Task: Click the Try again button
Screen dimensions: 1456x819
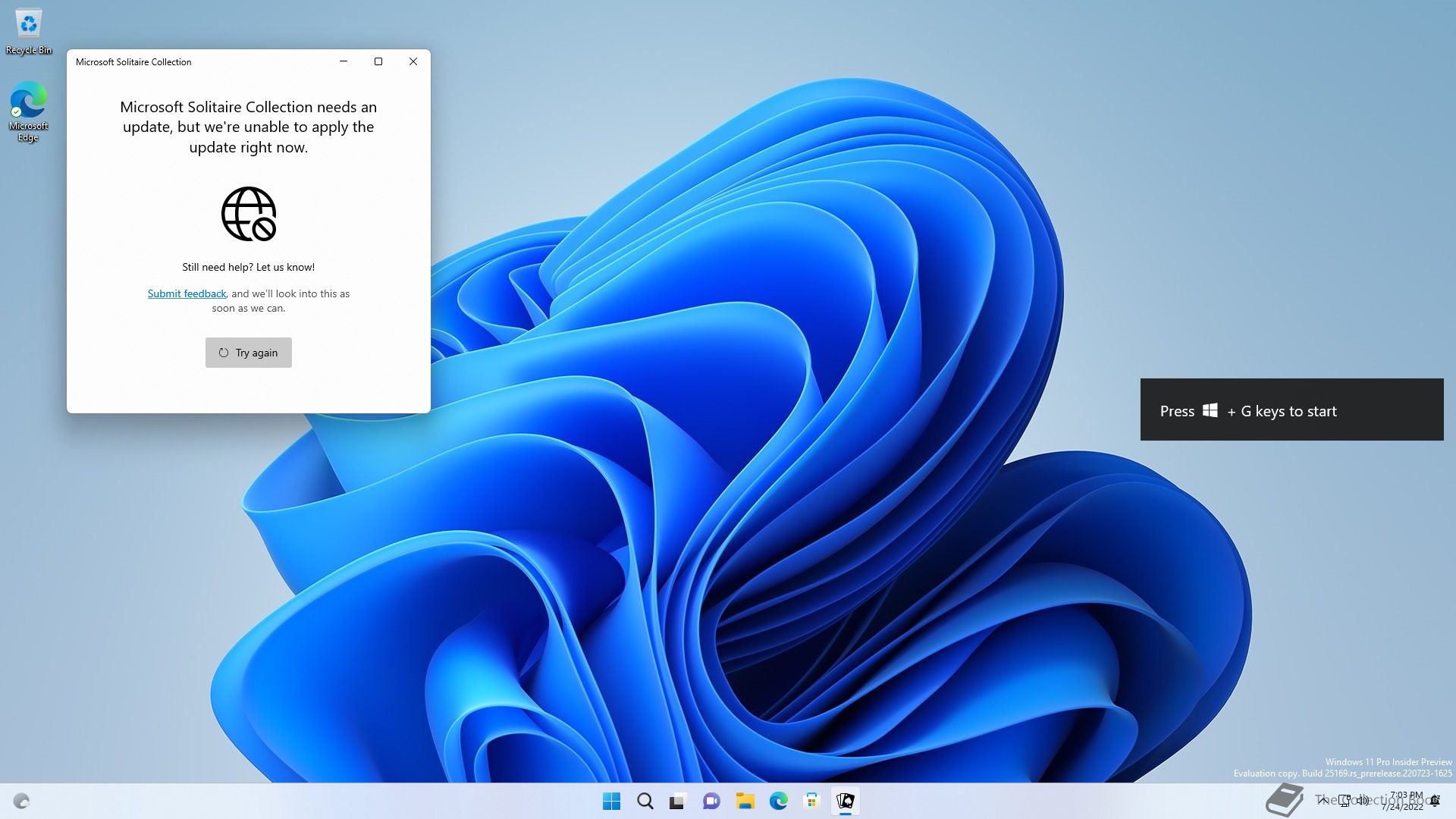Action: pos(248,353)
